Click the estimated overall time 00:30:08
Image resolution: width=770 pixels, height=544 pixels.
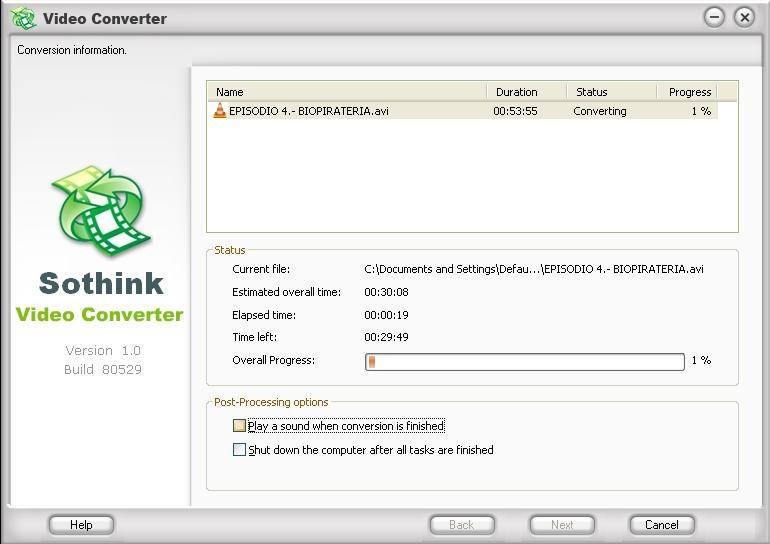[386, 292]
